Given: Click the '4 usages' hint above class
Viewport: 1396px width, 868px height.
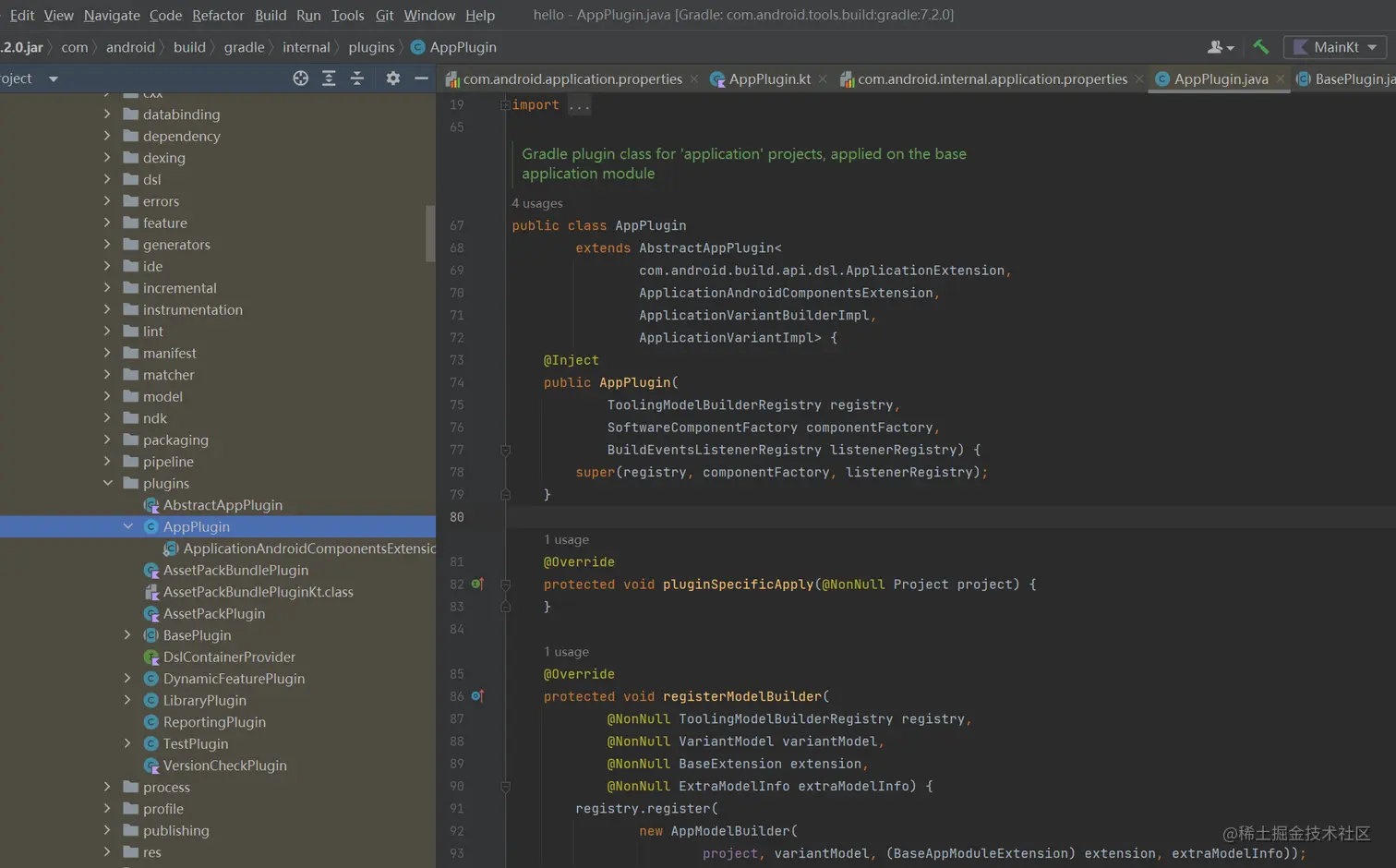Looking at the screenshot, I should click(536, 203).
